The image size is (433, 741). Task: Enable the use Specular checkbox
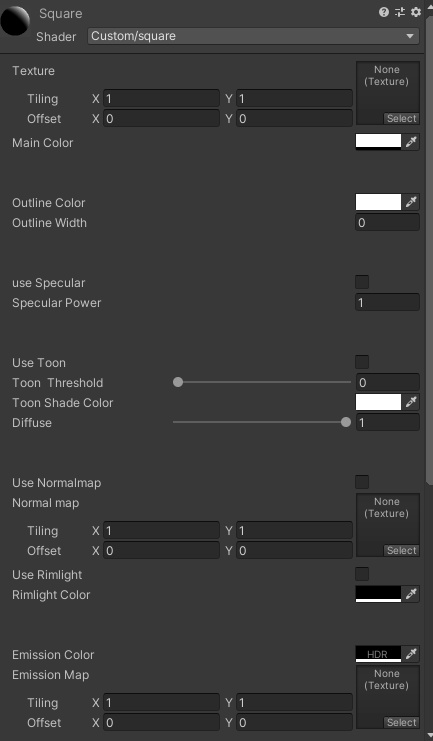point(362,282)
